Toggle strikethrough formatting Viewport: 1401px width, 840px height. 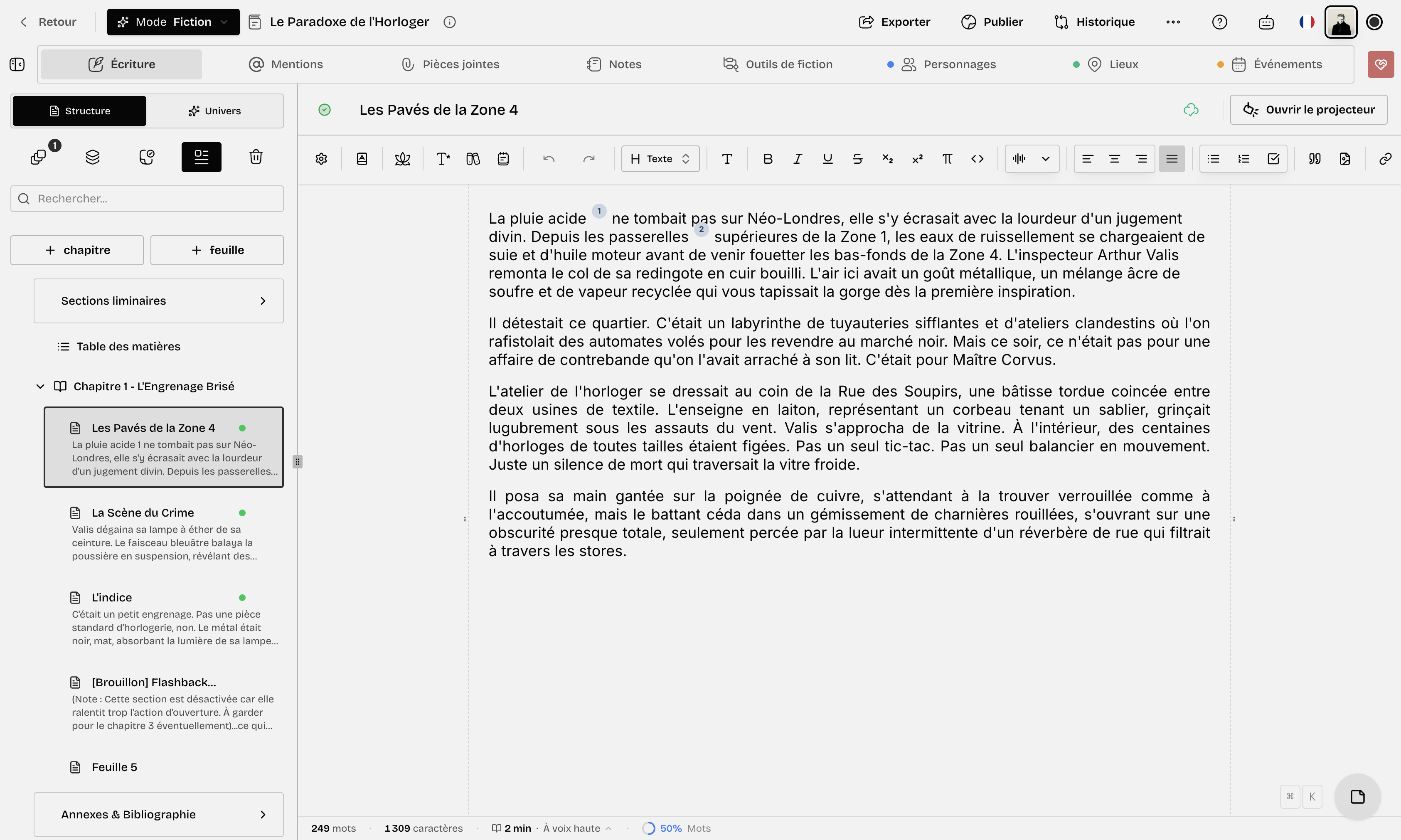[x=857, y=158]
